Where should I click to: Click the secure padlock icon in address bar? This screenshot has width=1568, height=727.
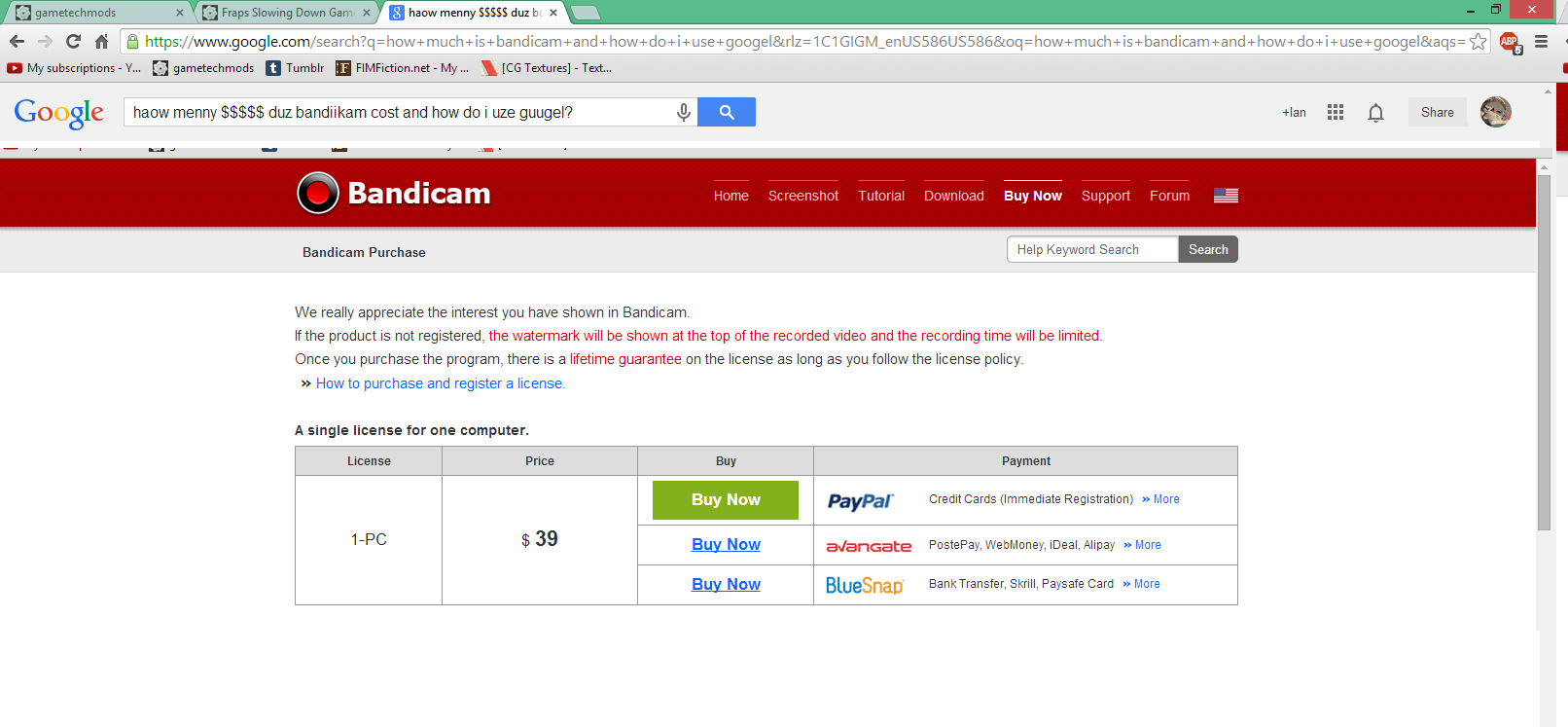(x=133, y=41)
